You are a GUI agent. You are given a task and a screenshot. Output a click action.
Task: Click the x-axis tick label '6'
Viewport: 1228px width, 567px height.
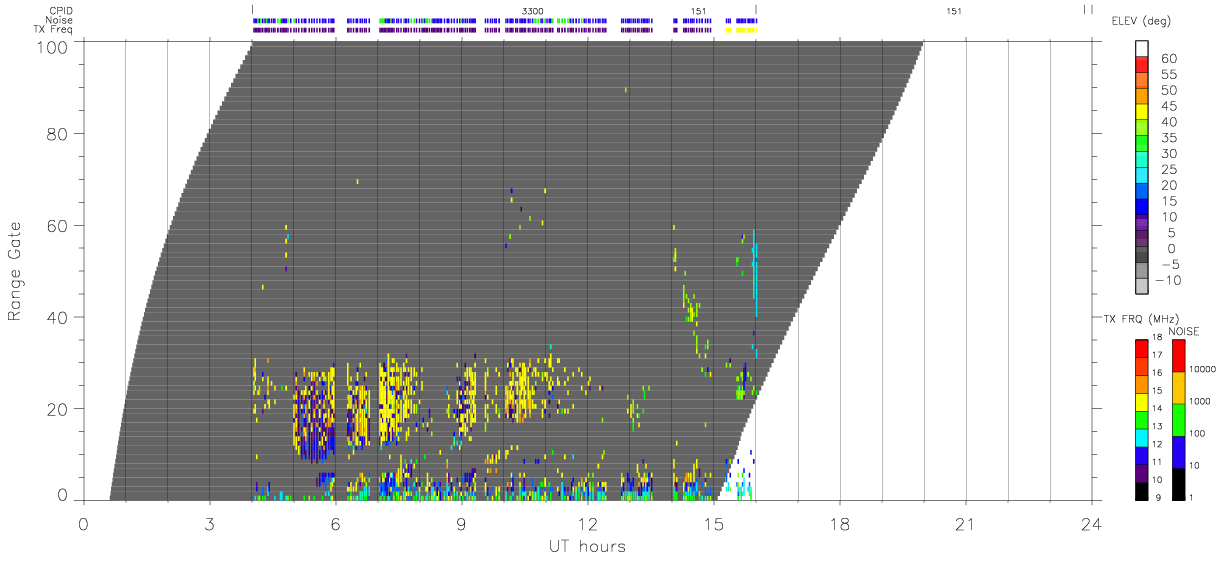335,523
